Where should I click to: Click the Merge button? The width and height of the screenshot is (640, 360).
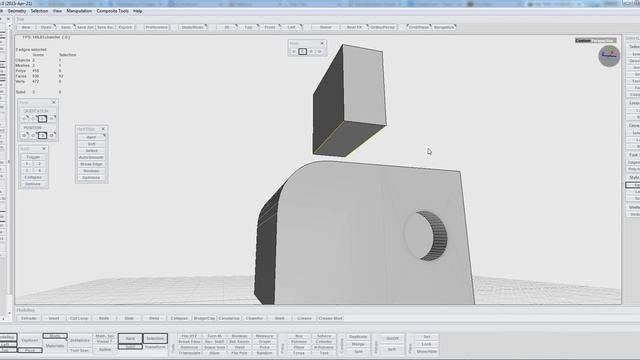pyautogui.click(x=358, y=344)
